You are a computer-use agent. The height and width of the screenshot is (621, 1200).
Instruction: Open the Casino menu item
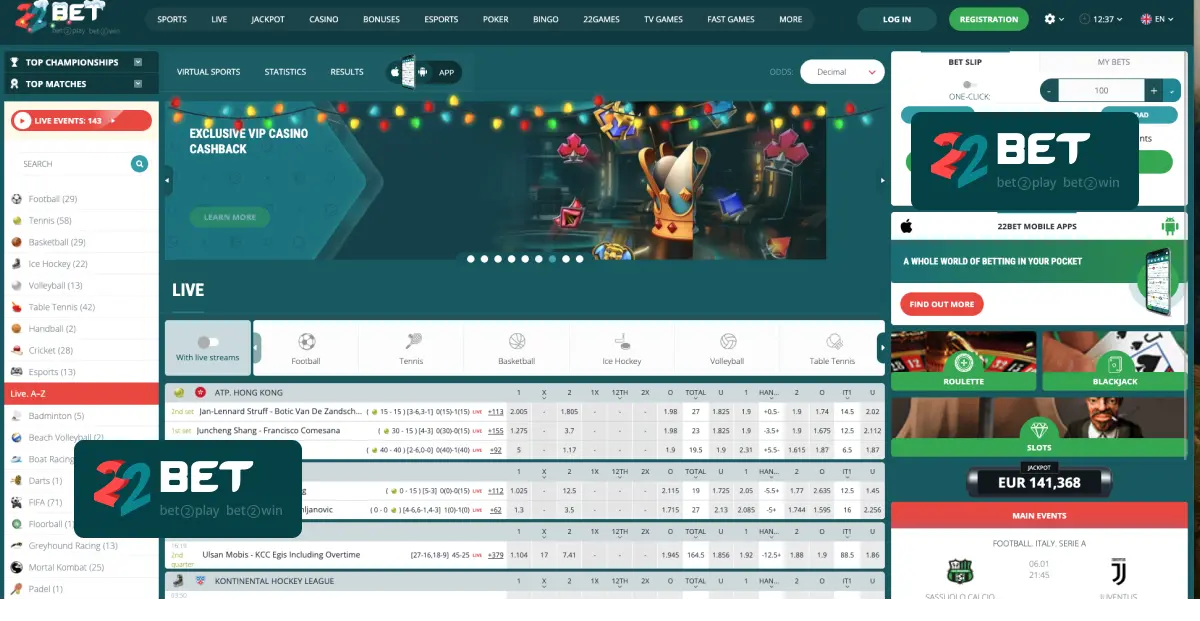323,19
